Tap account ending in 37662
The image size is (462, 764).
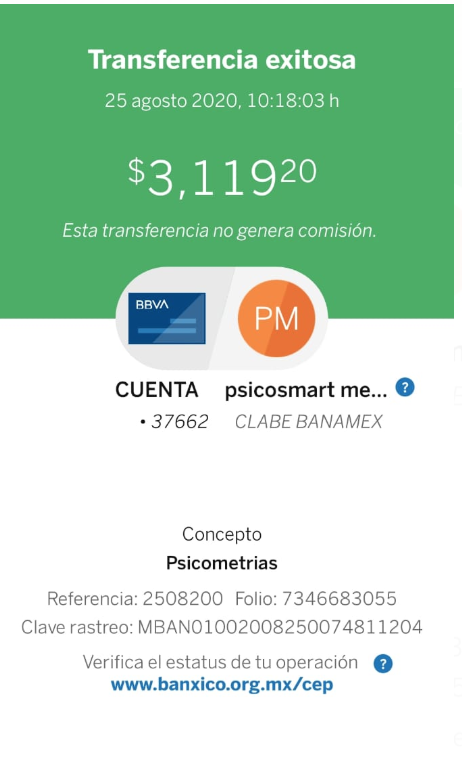(174, 421)
